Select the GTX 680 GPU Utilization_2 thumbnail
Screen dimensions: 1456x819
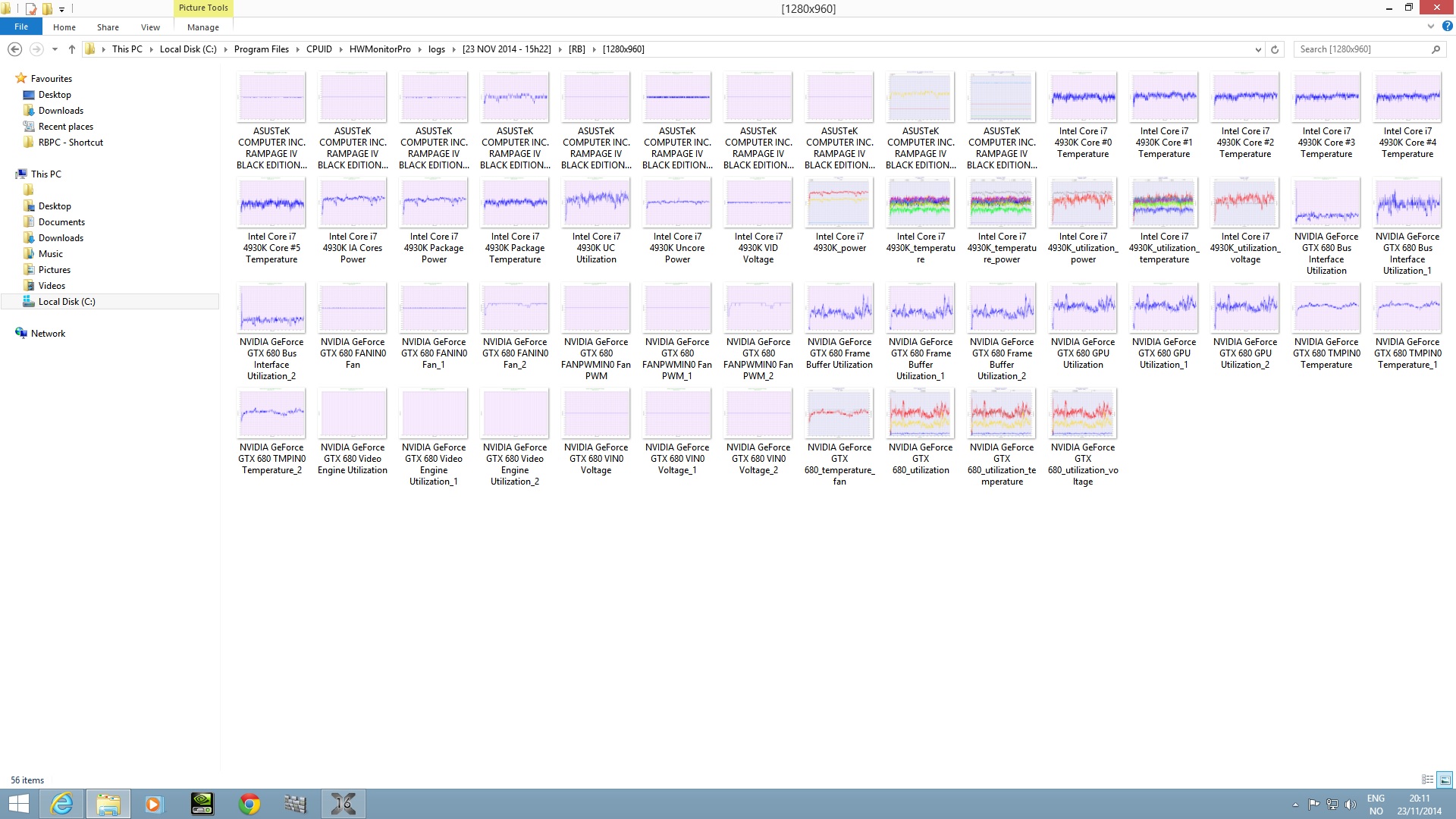[1245, 308]
